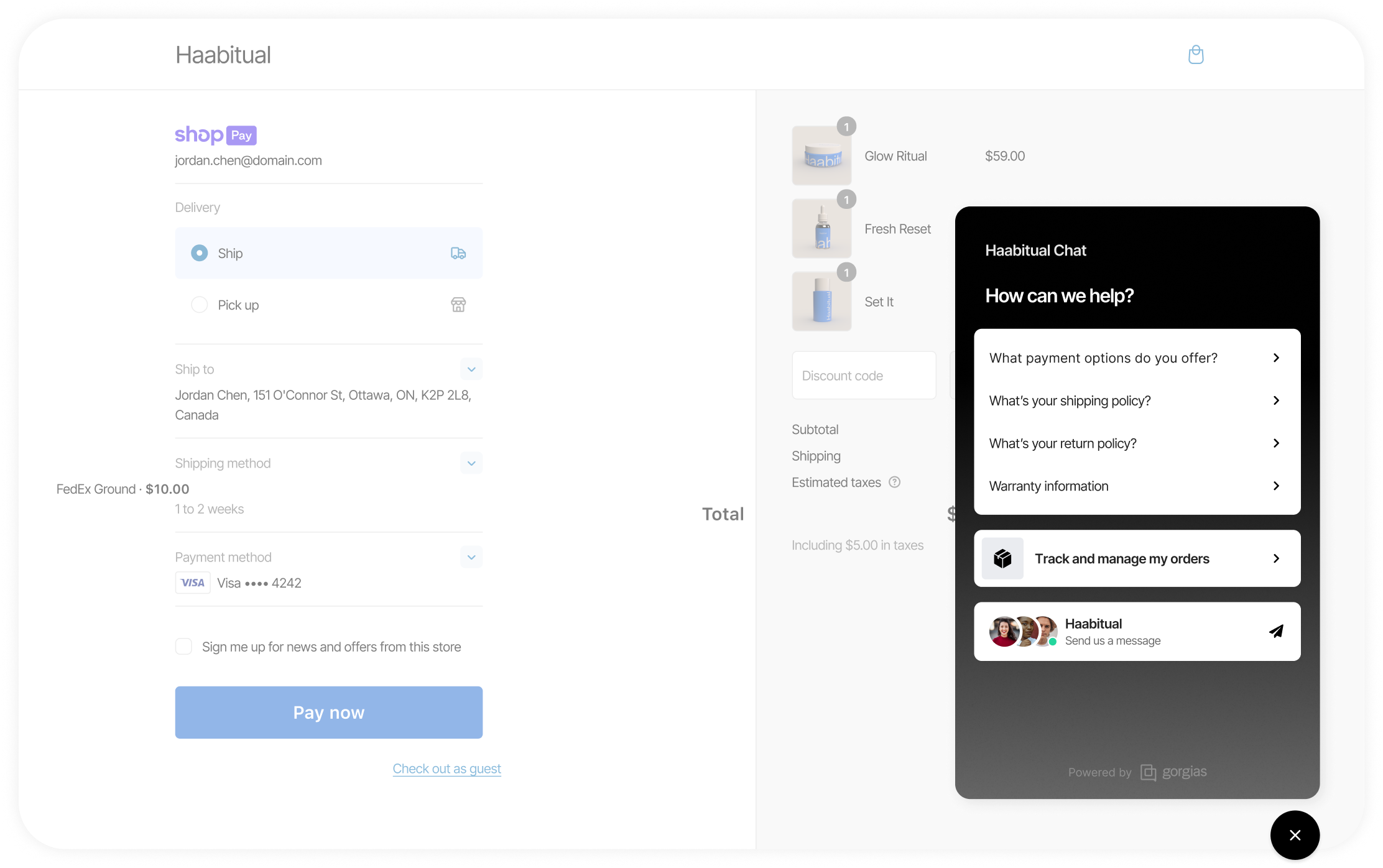Click the shipping truck icon
This screenshot has height=868, width=1383.
[x=458, y=253]
